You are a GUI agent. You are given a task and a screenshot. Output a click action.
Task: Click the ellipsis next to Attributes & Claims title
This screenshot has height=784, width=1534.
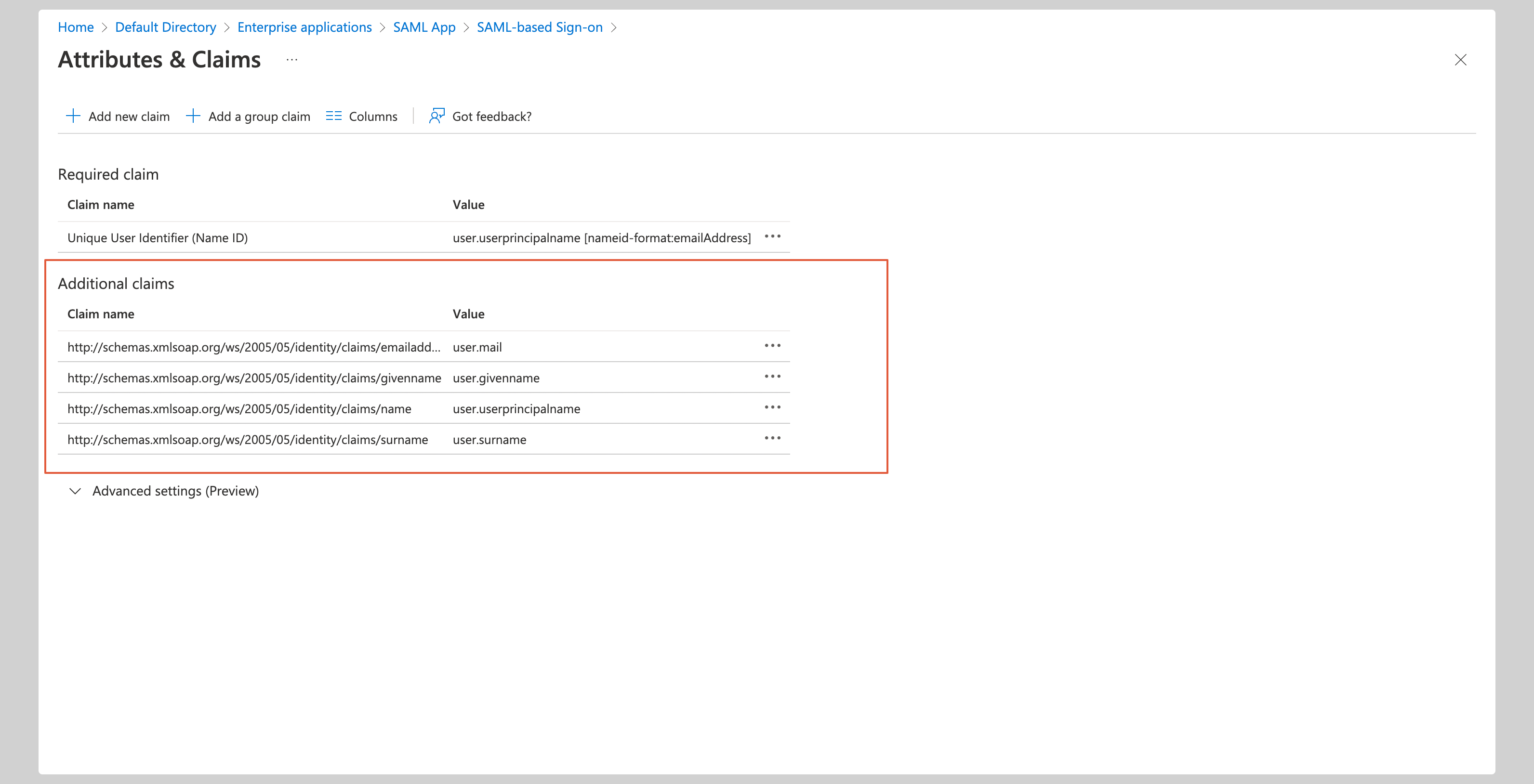tap(292, 60)
